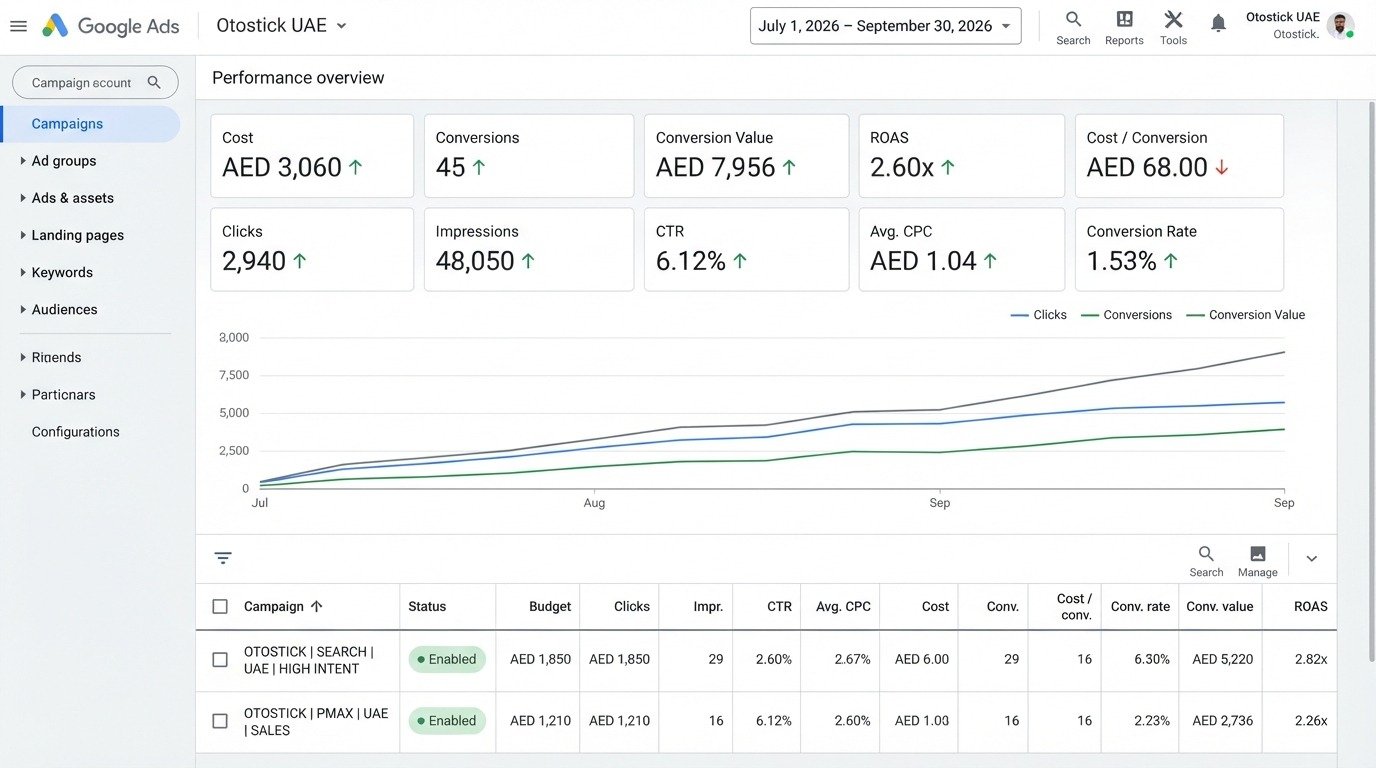The height and width of the screenshot is (768, 1376).
Task: Click the Google Ads logo
Action: click(x=111, y=26)
